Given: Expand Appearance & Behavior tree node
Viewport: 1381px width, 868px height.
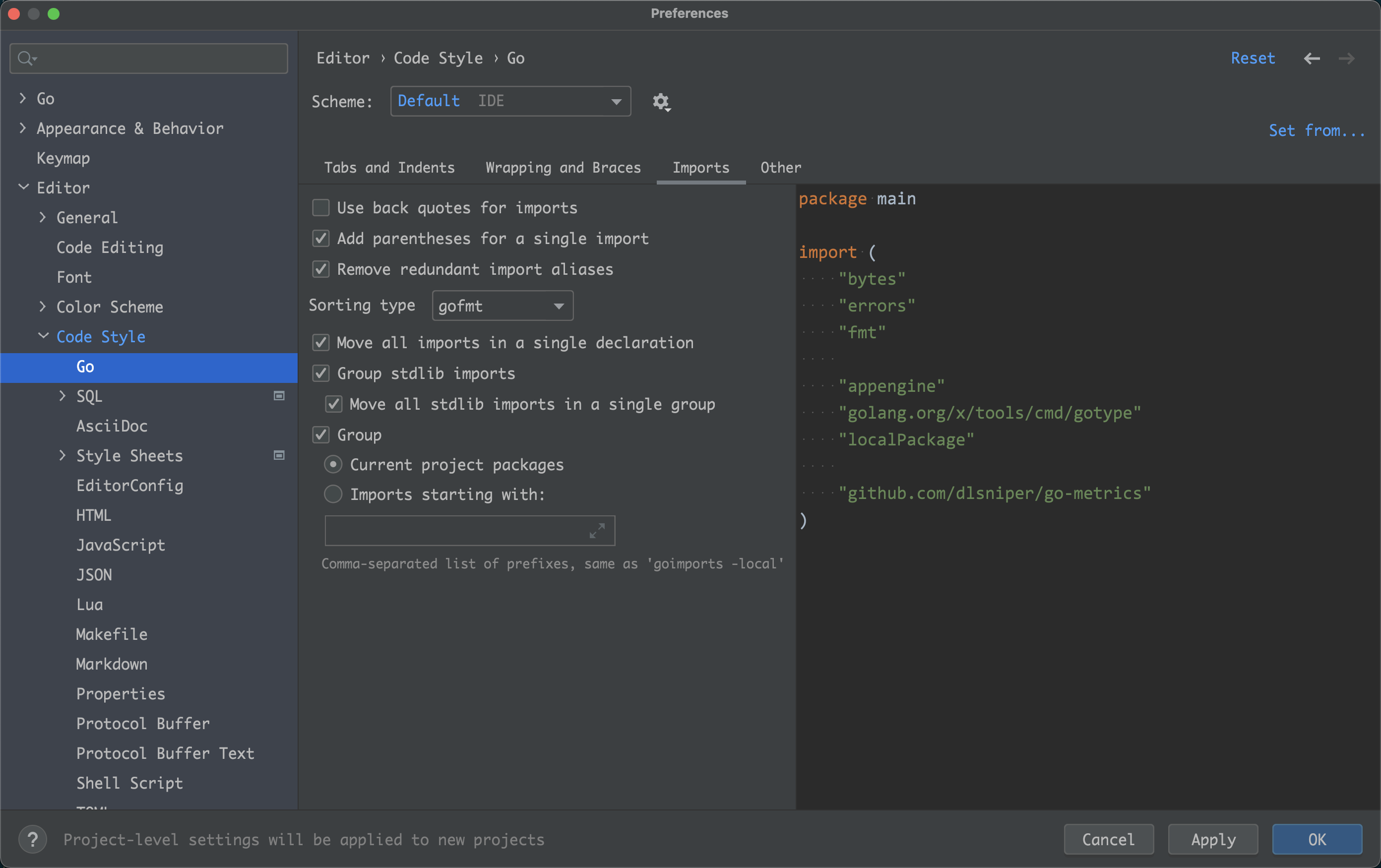Looking at the screenshot, I should tap(23, 128).
